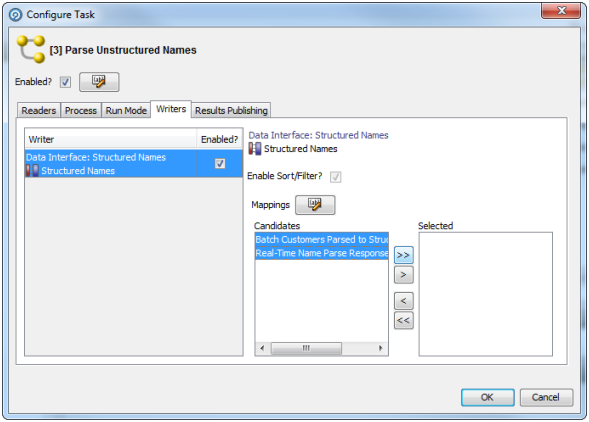Click the Writer column header
Image resolution: width=589 pixels, height=422 pixels.
111,139
